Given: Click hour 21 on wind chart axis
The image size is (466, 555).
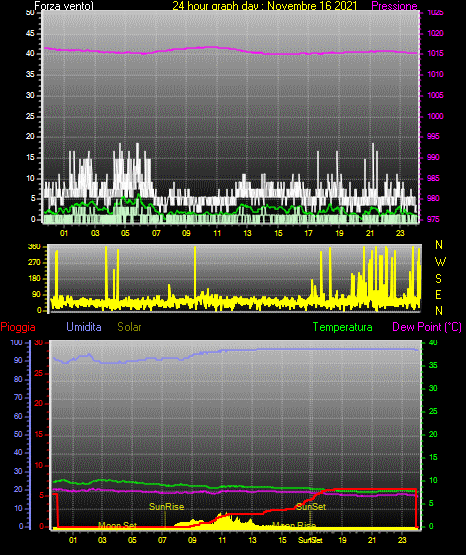Looking at the screenshot, I should click(370, 233).
